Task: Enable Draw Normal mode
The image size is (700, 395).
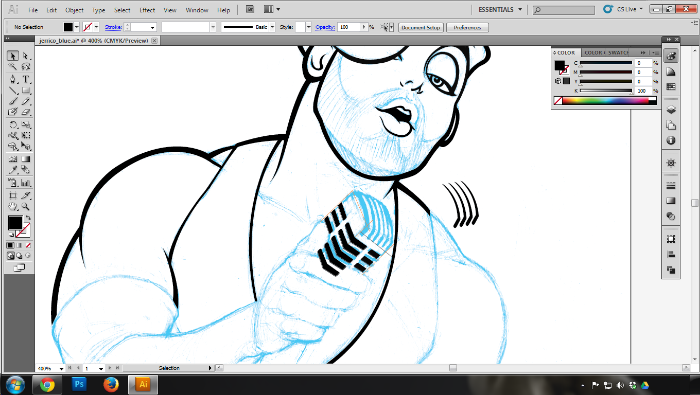Action: click(x=10, y=256)
